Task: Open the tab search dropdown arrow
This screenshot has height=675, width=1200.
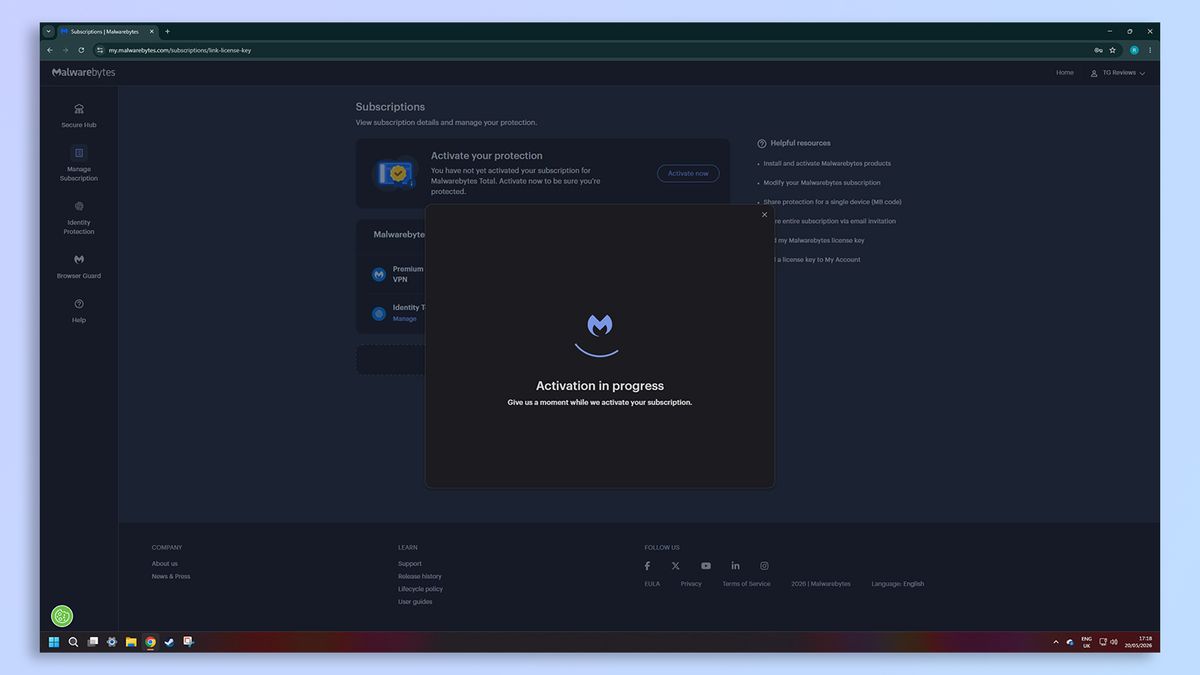Action: [x=48, y=31]
